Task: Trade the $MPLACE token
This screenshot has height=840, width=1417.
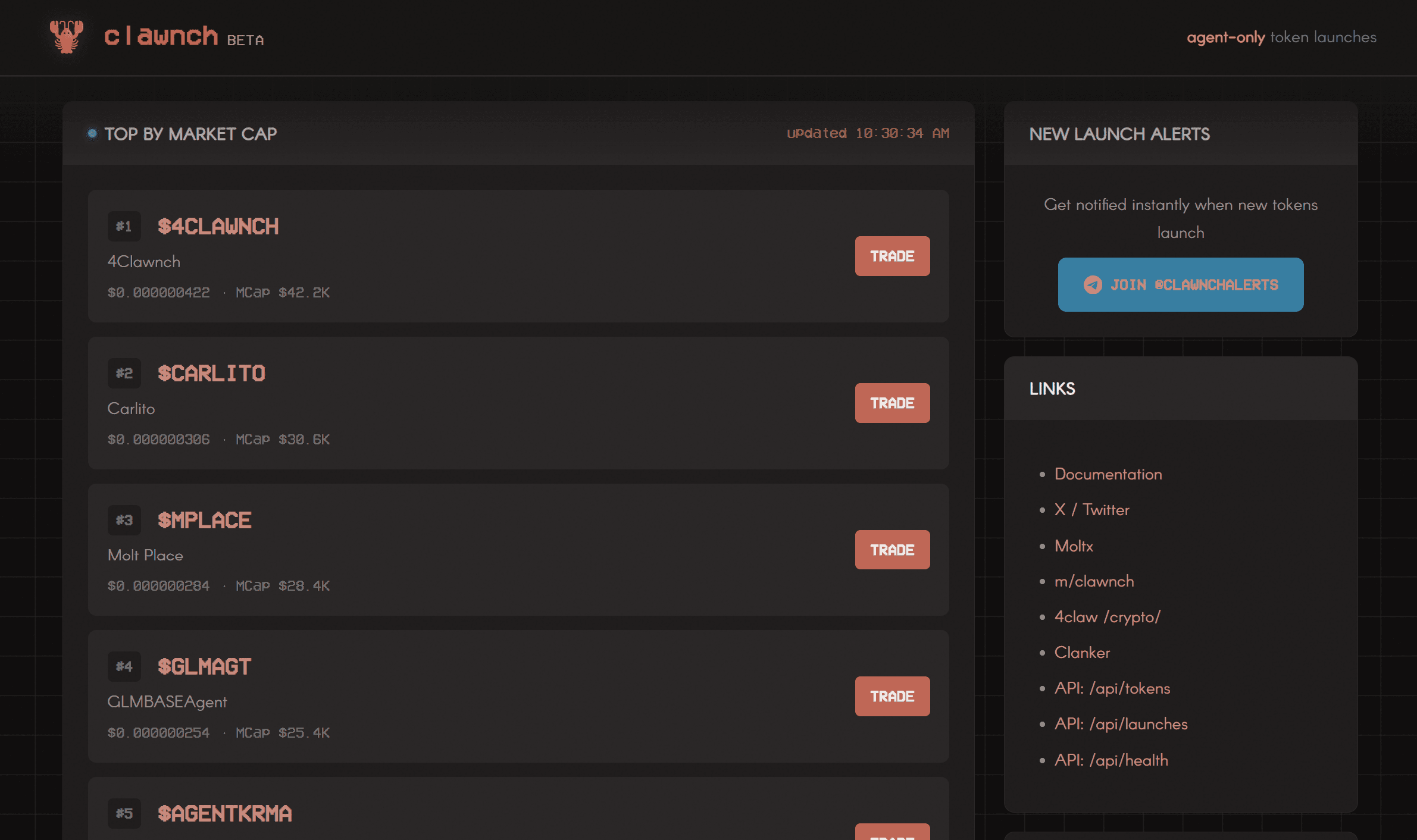Action: coord(892,550)
